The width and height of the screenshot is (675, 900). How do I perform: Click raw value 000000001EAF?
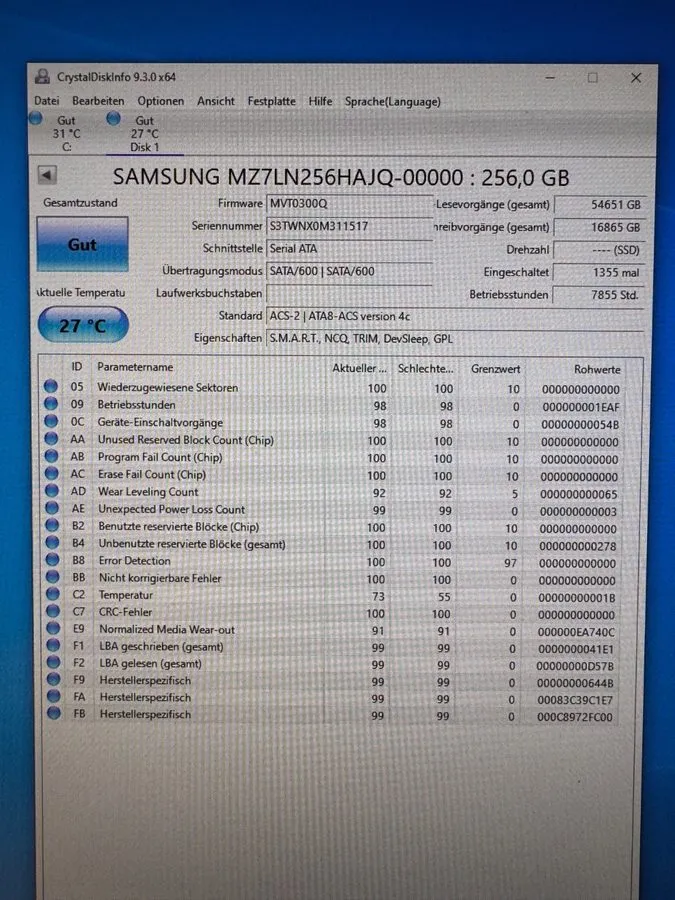(581, 407)
